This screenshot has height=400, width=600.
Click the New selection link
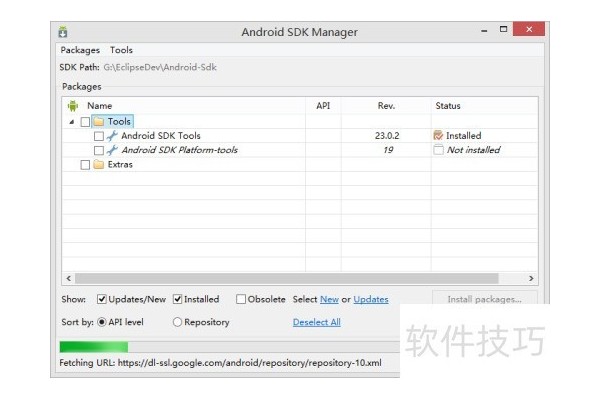[x=329, y=299]
